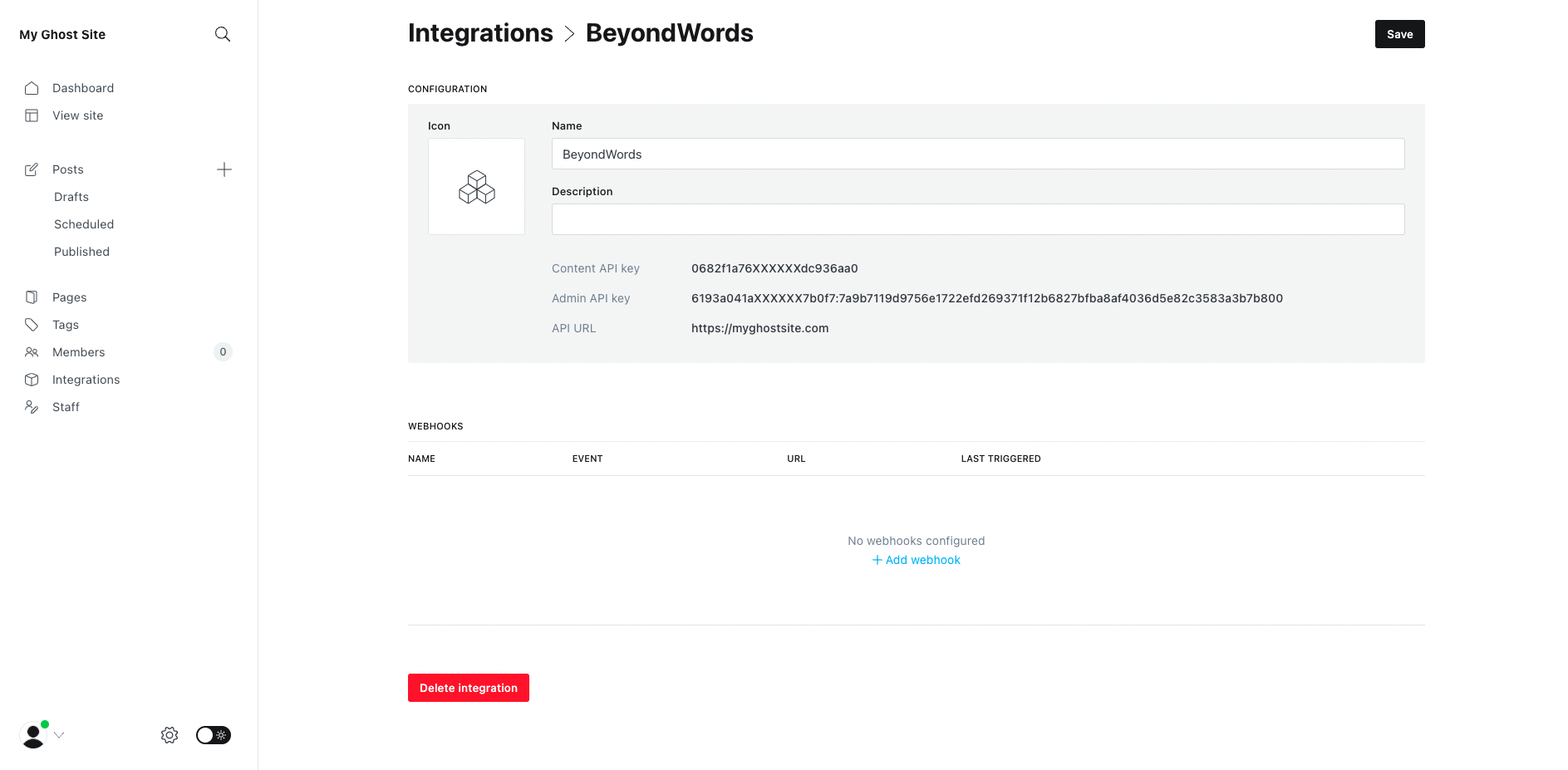Open Scheduled posts list
Image resolution: width=1568 pixels, height=770 pixels.
pos(84,224)
